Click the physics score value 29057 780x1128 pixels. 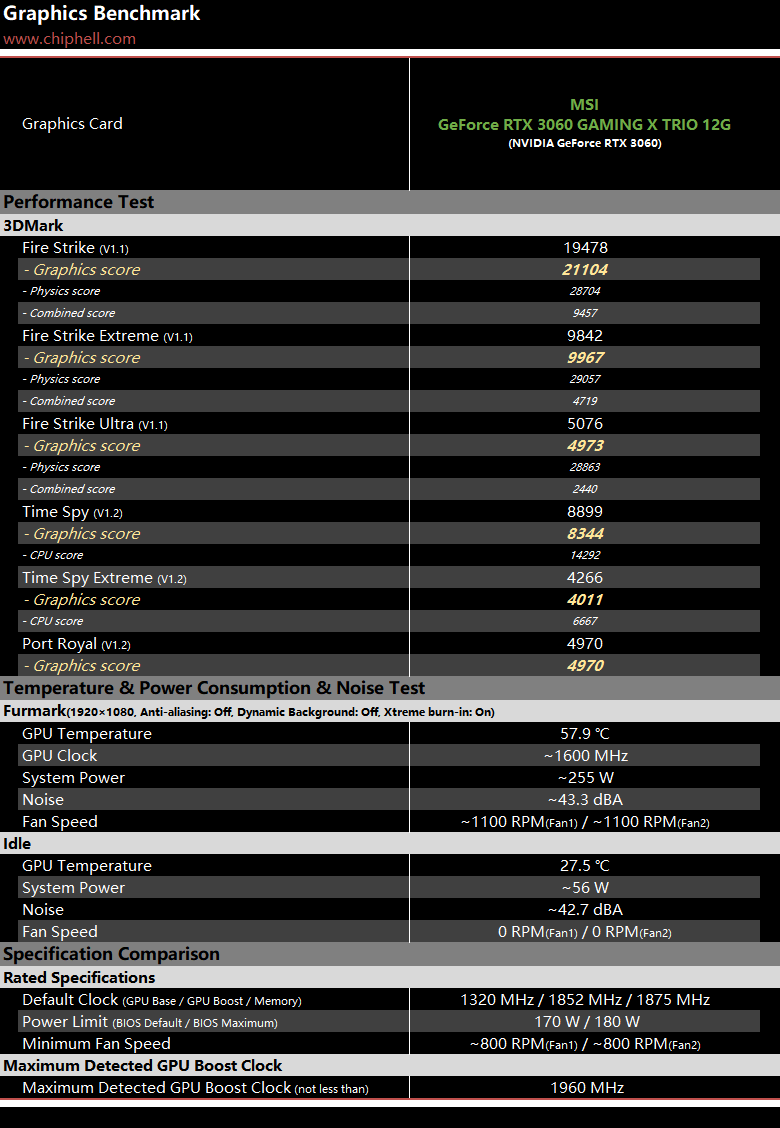click(584, 379)
